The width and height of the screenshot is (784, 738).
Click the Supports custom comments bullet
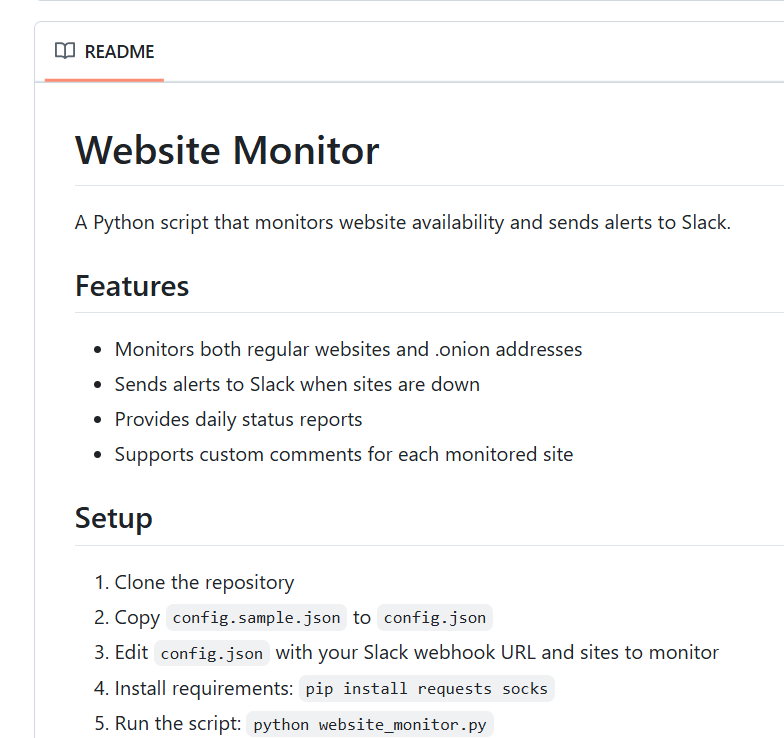tap(344, 454)
